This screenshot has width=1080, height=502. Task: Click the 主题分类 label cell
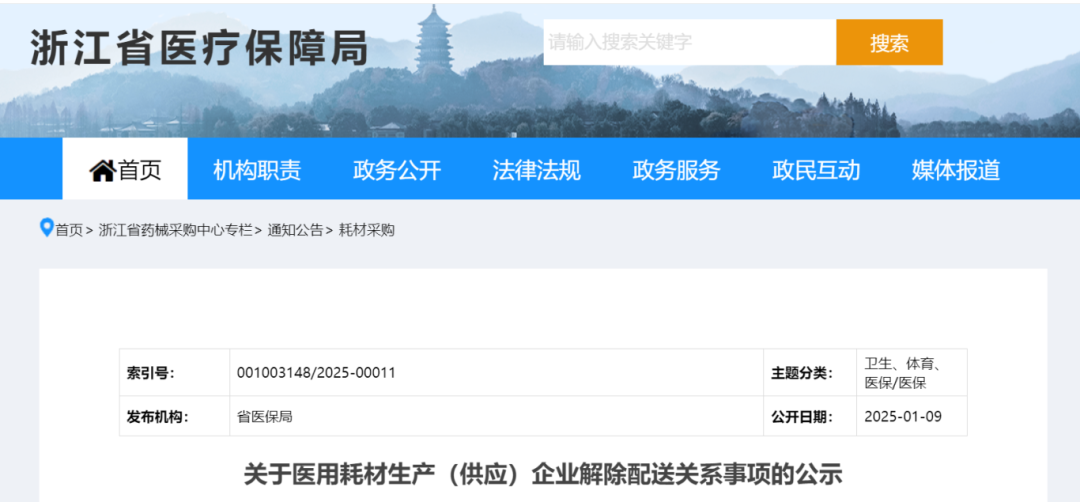click(x=810, y=373)
